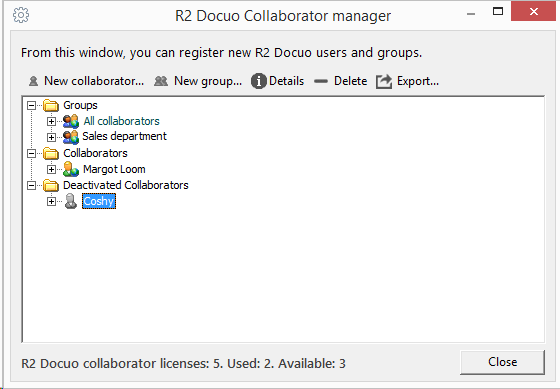Screen dimensions: 560x389
Task: Select Margot Loom in the tree
Action: pyautogui.click(x=114, y=169)
